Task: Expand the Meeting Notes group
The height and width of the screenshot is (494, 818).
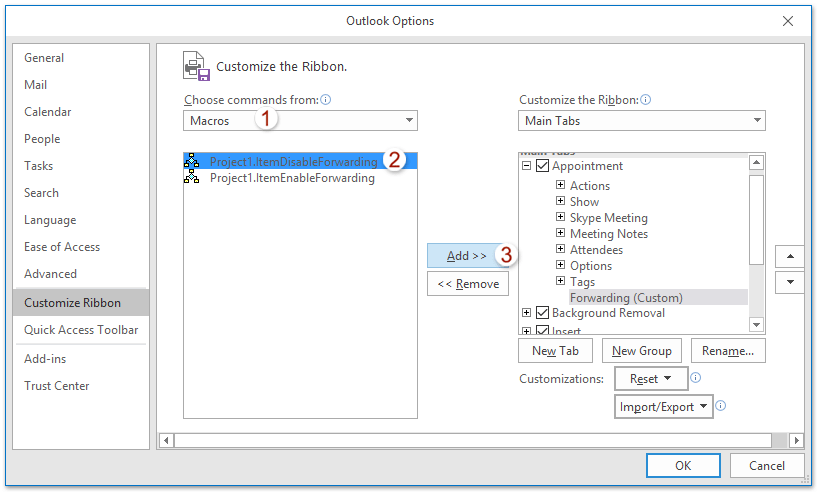Action: (561, 234)
